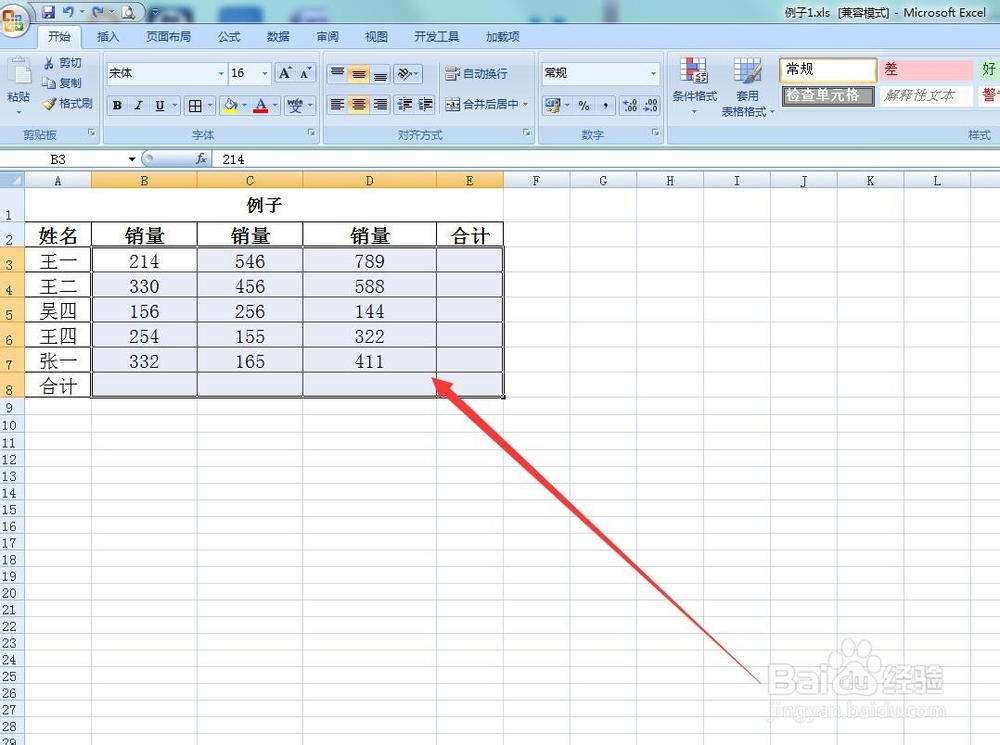Set middle vertical alignment
1000x745 pixels.
coord(359,73)
